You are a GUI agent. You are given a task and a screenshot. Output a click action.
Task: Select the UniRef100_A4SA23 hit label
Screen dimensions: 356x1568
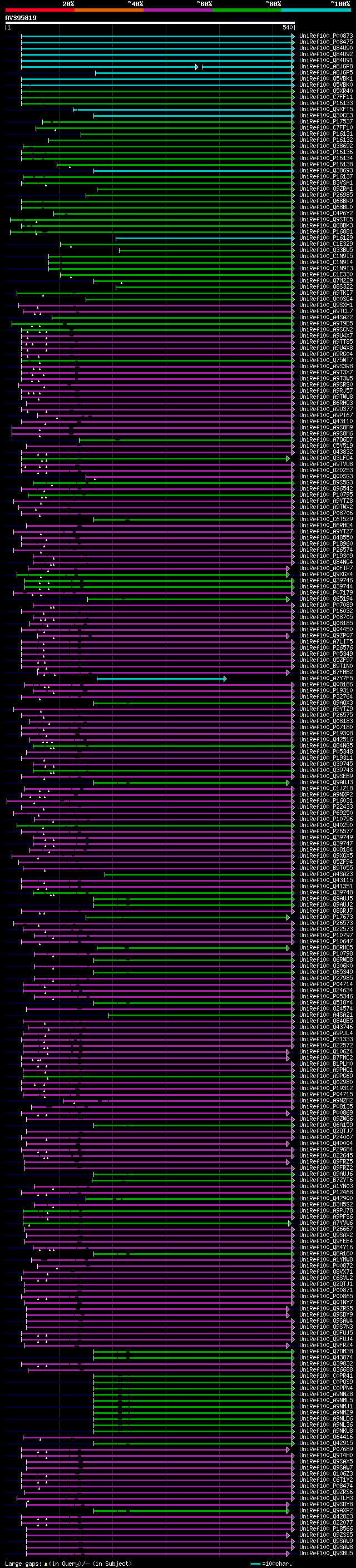tap(326, 874)
